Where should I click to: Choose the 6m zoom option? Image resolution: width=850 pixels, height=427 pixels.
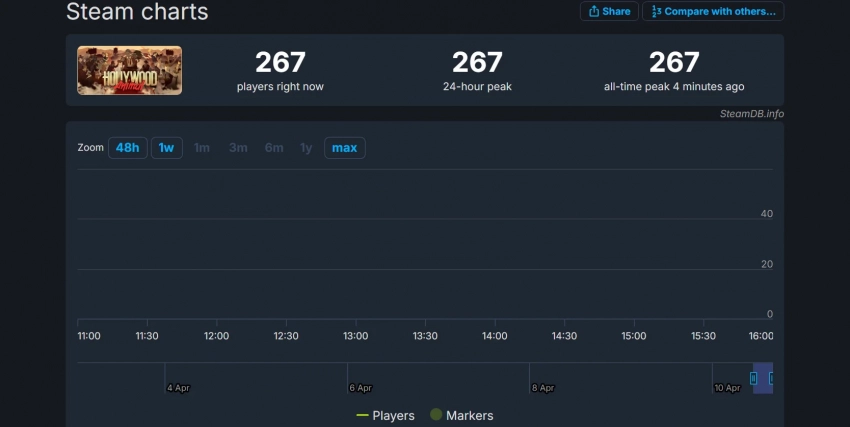pos(274,148)
